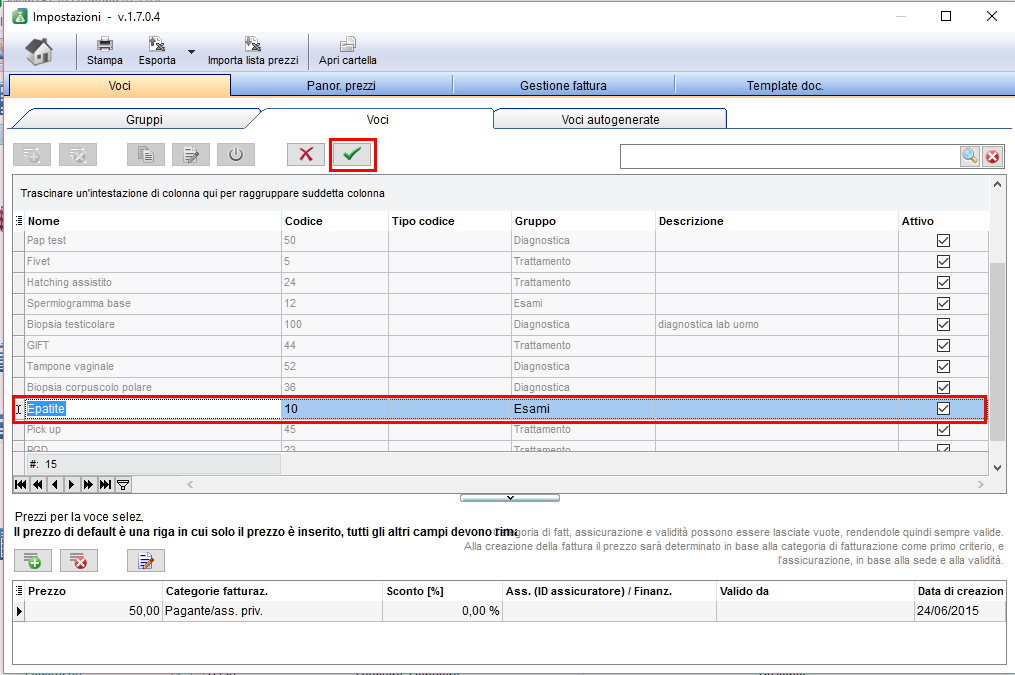Toggle Attivo checkbox for Epatite
The image size is (1015, 675).
coord(943,408)
